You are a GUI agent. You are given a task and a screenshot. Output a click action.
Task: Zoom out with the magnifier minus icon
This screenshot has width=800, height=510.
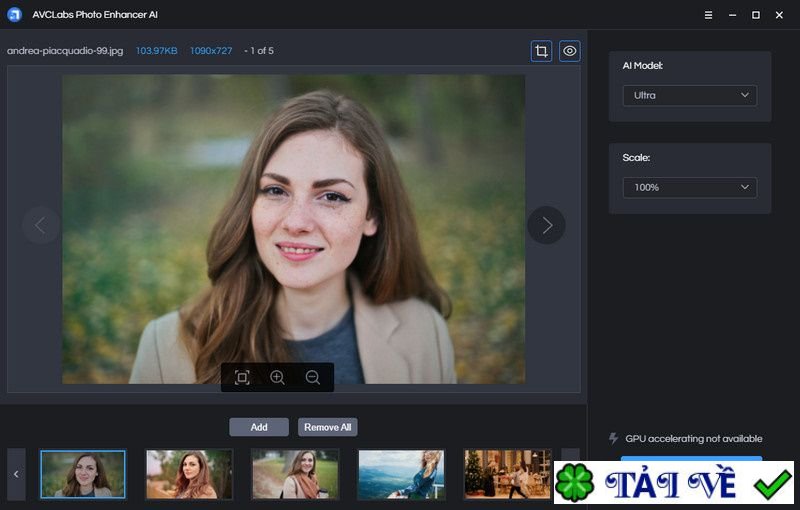coord(313,377)
